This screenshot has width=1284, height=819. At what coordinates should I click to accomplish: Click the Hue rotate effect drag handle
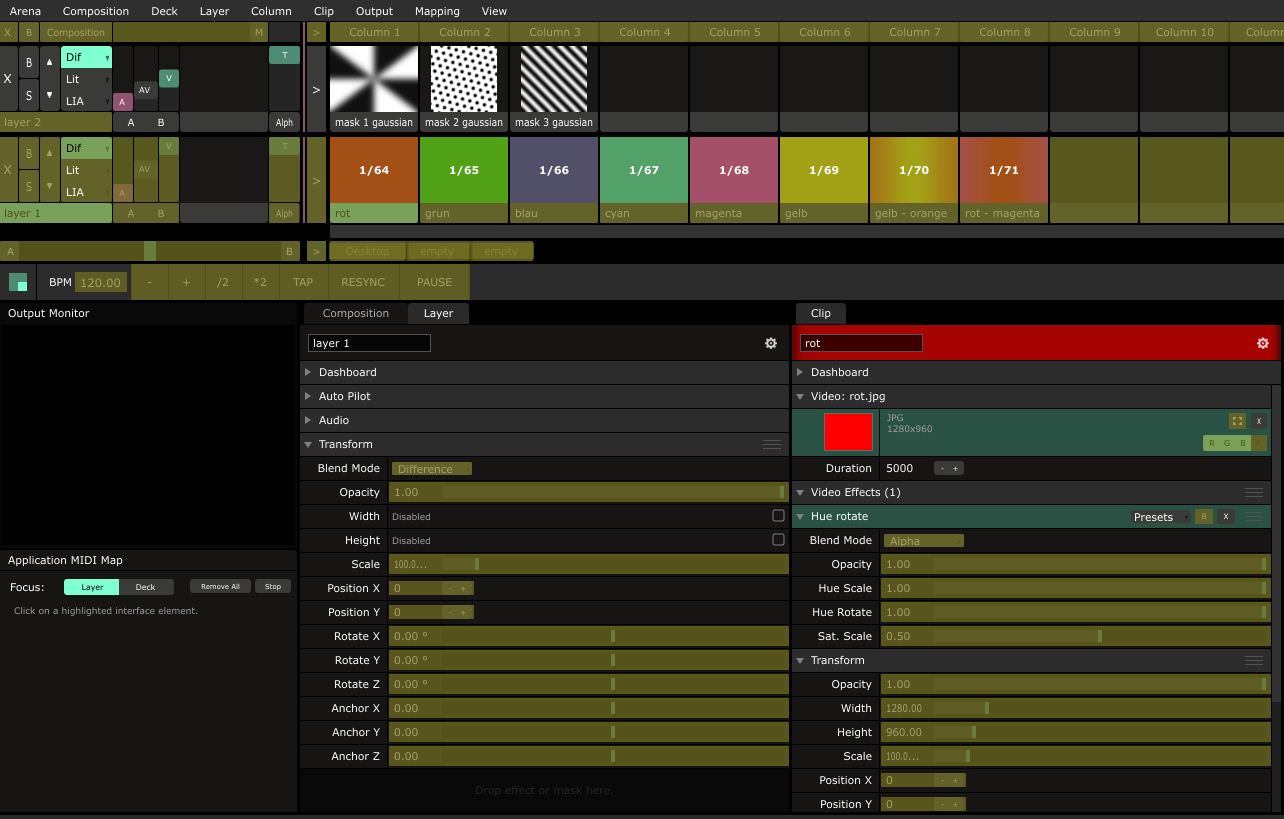pyautogui.click(x=1253, y=517)
